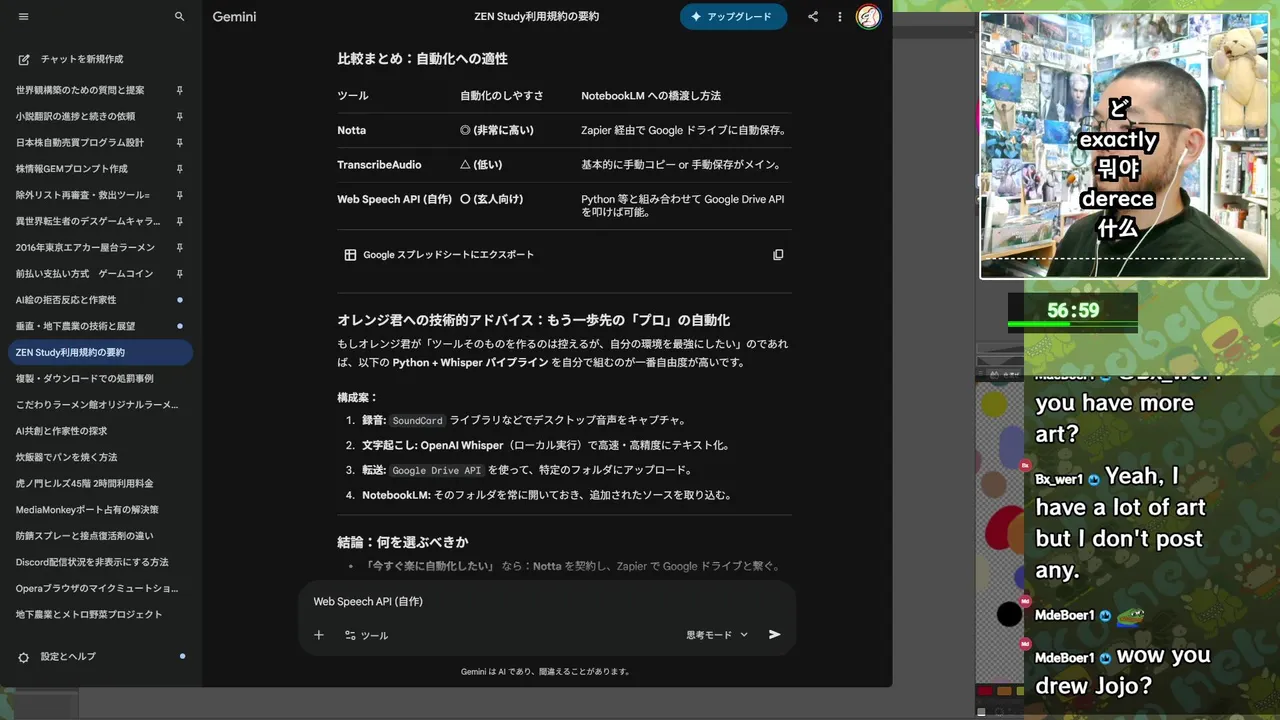Open chat Discord配信状況を非表示にする方法
Viewport: 1280px width, 720px height.
coord(92,562)
